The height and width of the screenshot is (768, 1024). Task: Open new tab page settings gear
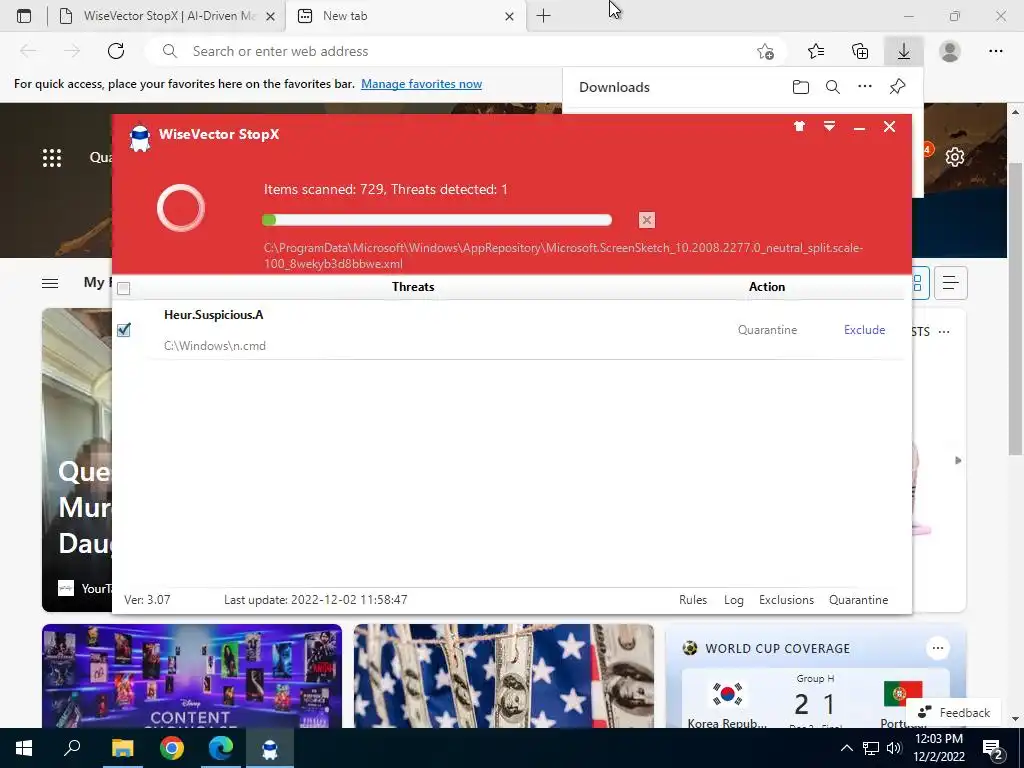click(955, 157)
